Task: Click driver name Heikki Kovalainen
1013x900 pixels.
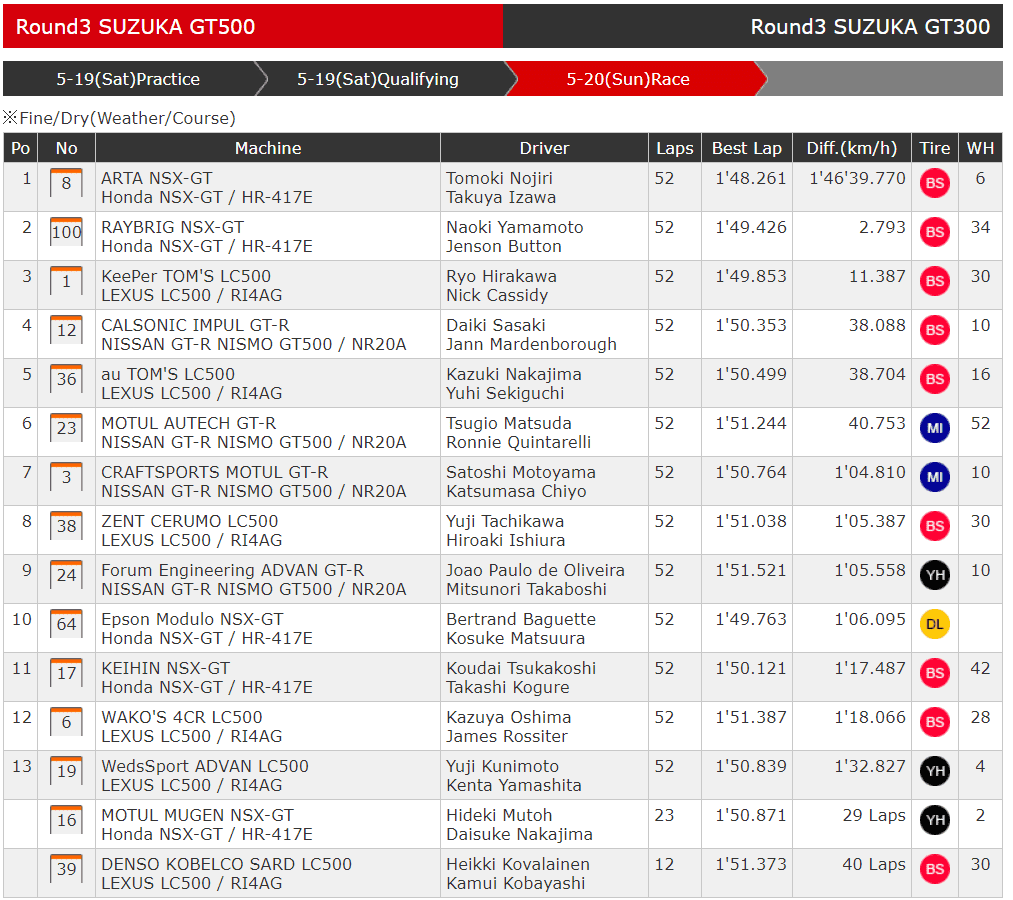Action: (518, 864)
